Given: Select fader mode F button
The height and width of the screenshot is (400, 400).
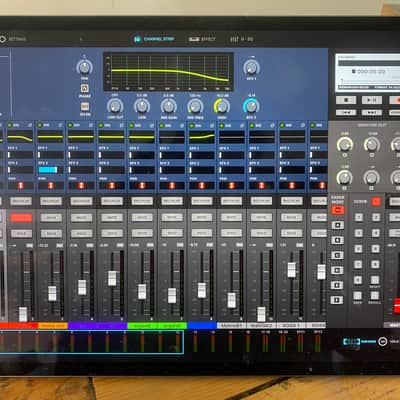Looking at the screenshot, I should (337, 300).
